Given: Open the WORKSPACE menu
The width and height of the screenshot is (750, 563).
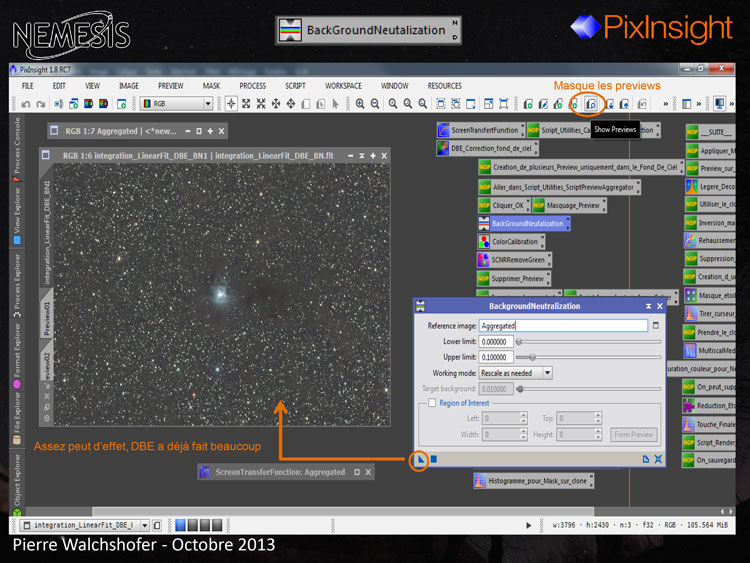Looking at the screenshot, I should (x=343, y=86).
